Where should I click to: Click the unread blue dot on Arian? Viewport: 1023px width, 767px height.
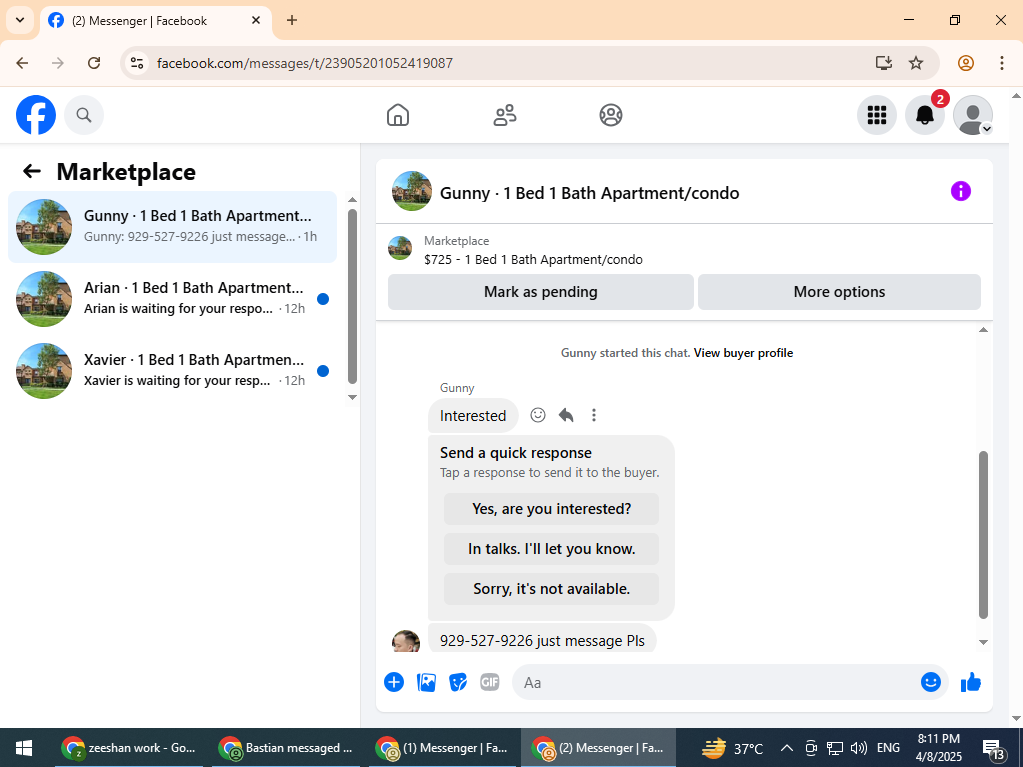pos(322,299)
